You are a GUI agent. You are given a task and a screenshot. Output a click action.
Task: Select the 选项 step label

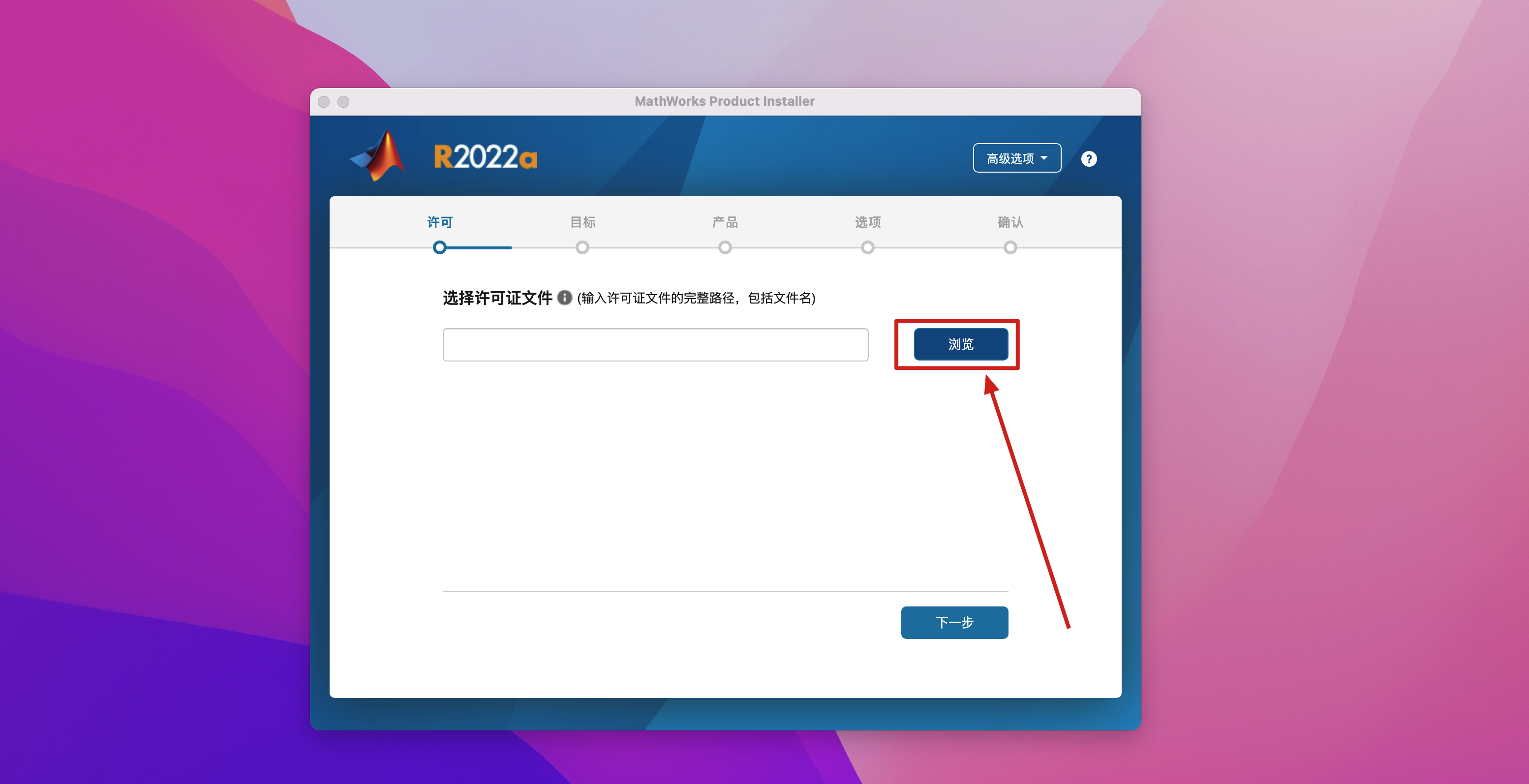(x=867, y=222)
